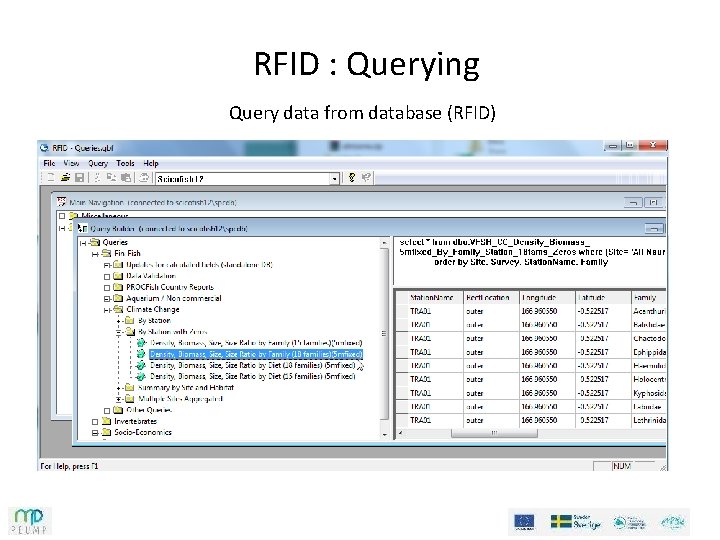Expand the Invertebrates node

pyautogui.click(x=95, y=422)
